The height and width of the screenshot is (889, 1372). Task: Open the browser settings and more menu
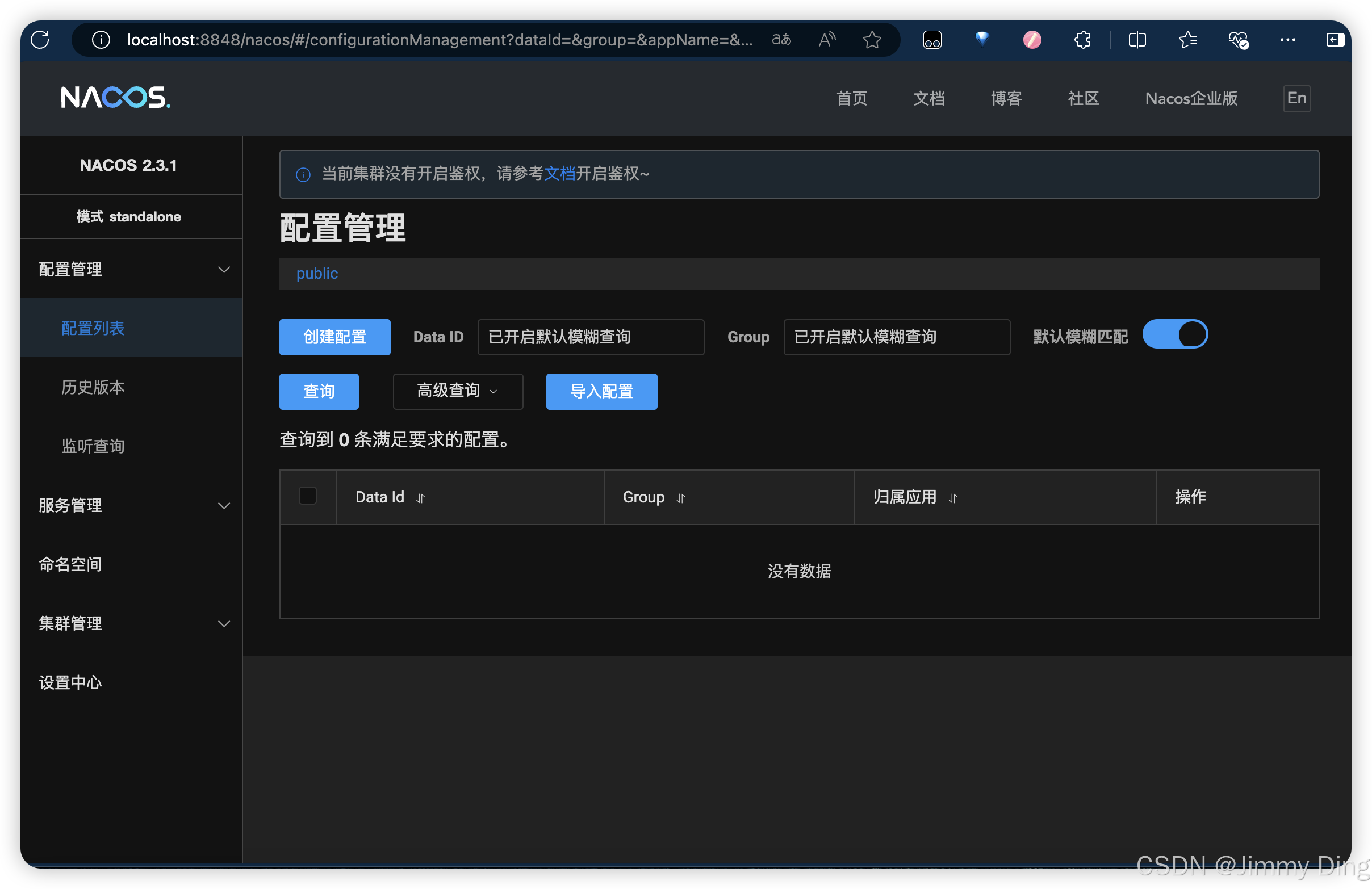[1288, 40]
